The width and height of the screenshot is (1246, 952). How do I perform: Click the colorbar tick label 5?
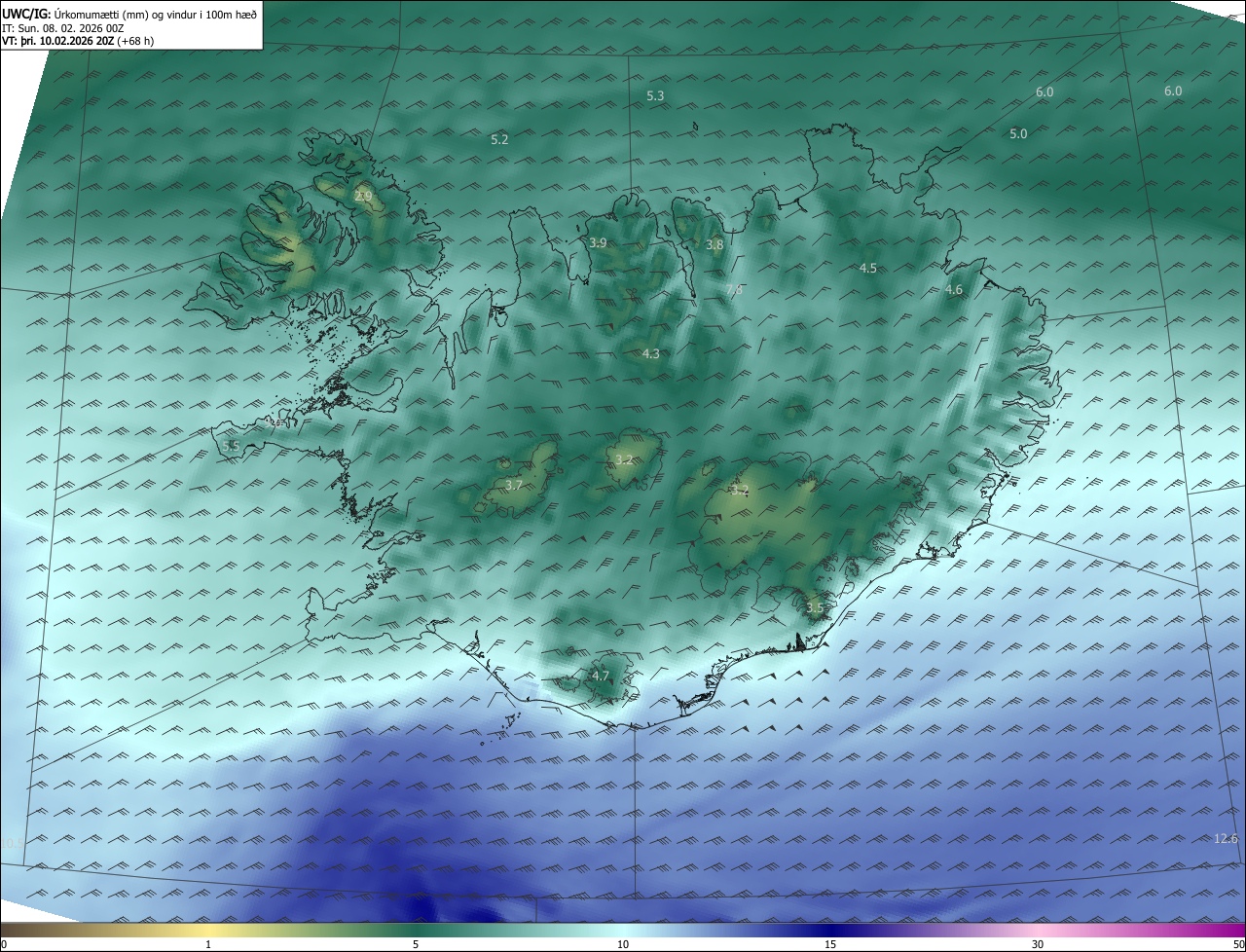point(416,944)
